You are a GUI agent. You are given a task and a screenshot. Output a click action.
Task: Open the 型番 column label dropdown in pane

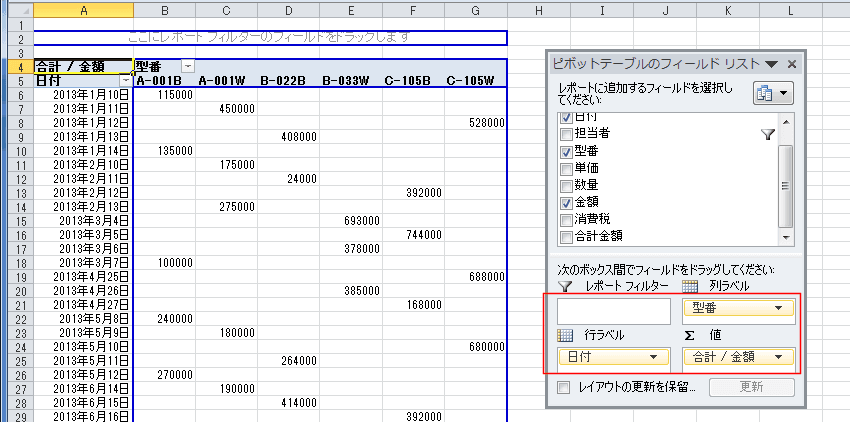[779, 308]
